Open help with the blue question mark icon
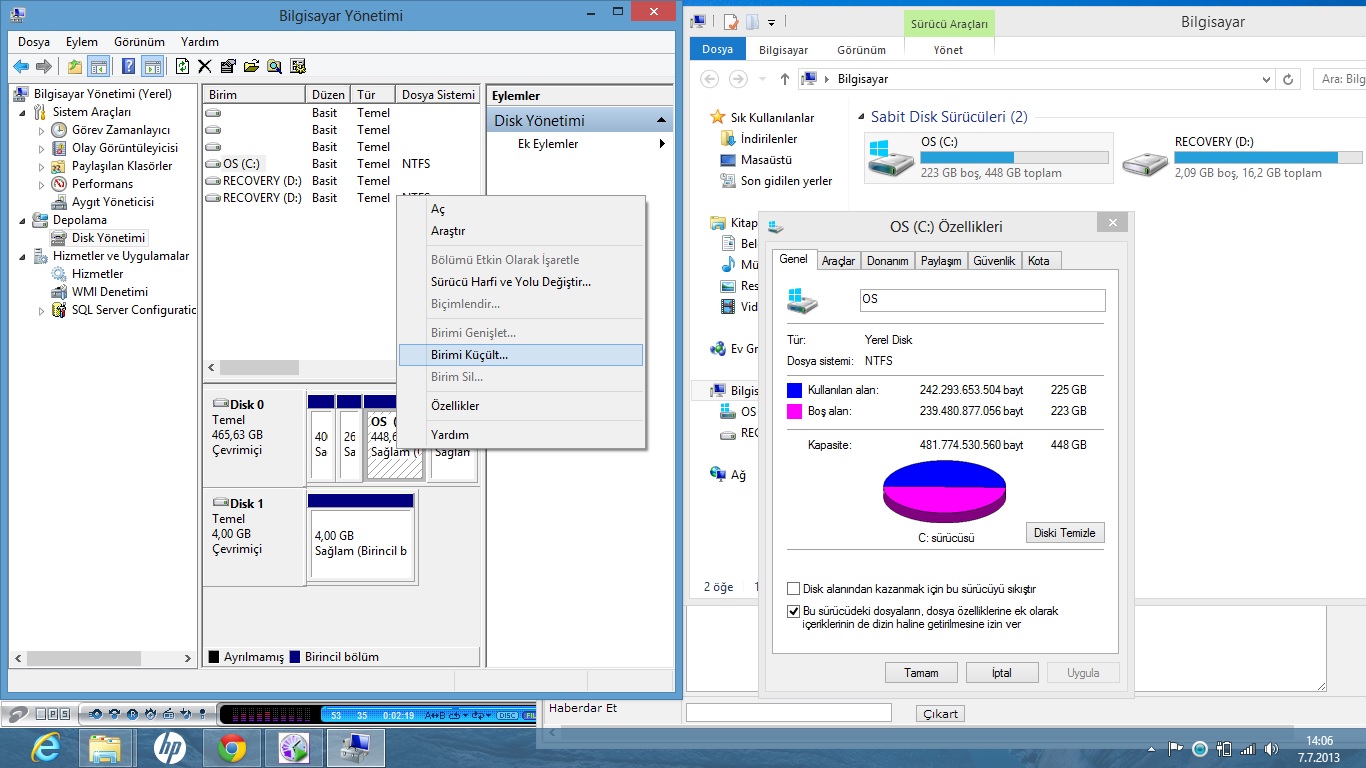The width and height of the screenshot is (1366, 768). point(129,66)
